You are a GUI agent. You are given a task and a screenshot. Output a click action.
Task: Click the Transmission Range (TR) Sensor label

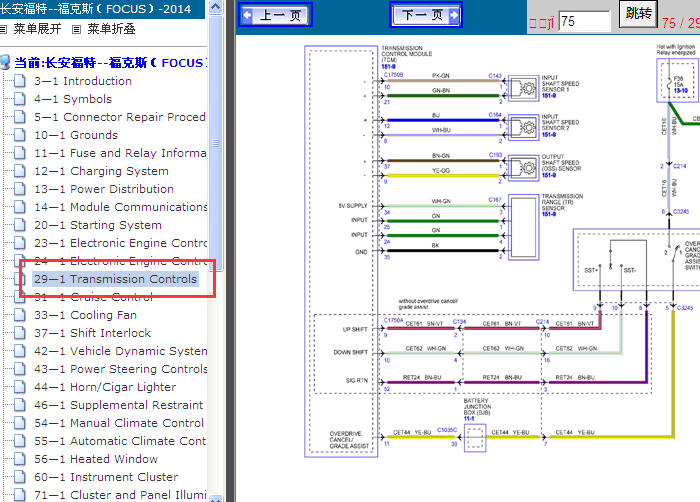point(562,202)
